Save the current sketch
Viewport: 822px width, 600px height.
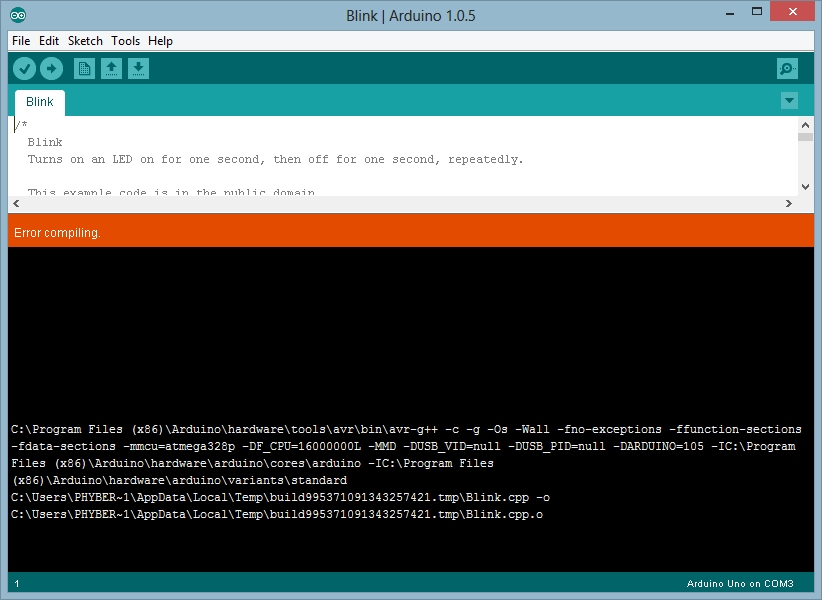(x=138, y=68)
